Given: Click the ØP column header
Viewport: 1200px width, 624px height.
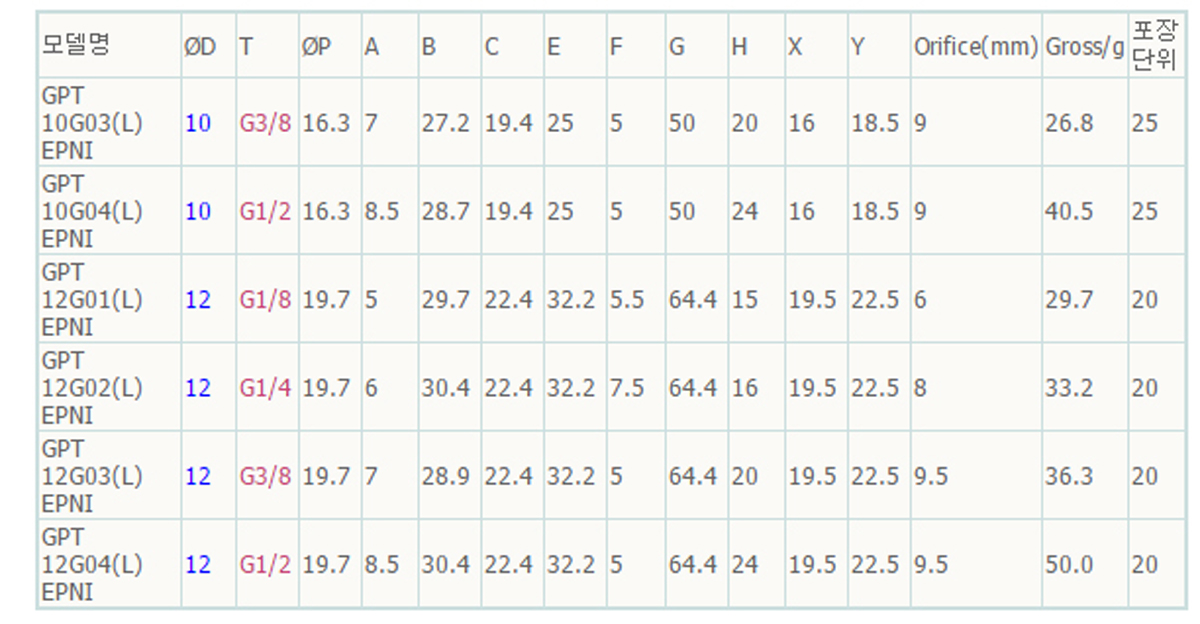Looking at the screenshot, I should [x=316, y=46].
